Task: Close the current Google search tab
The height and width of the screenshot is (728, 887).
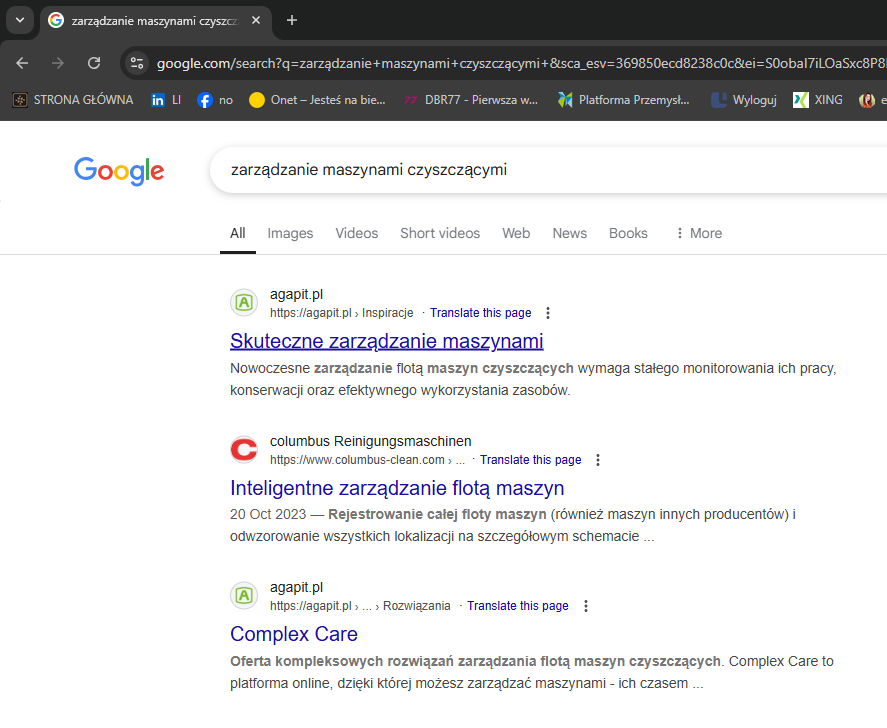Action: point(256,20)
